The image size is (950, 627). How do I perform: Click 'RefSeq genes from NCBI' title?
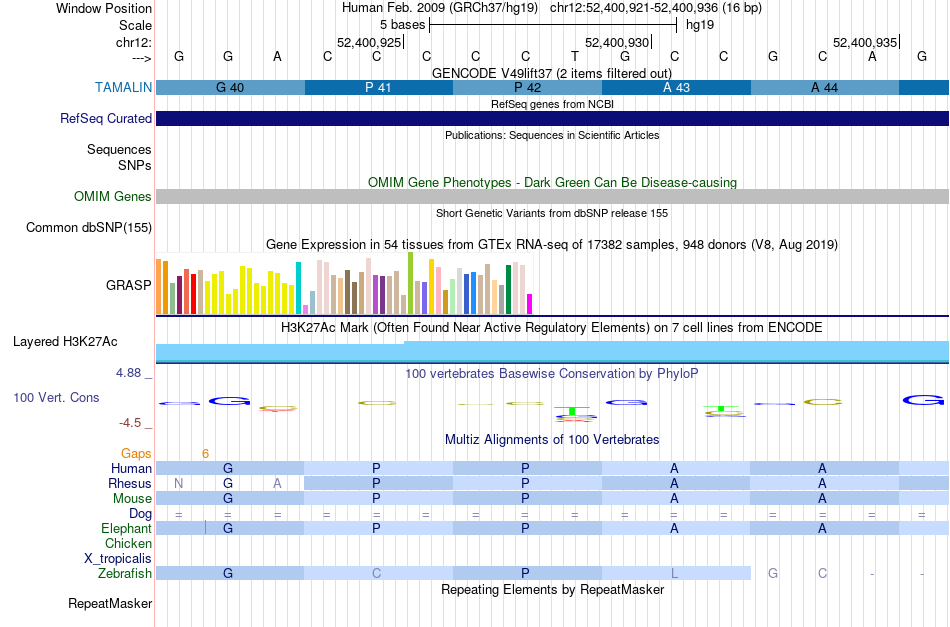[552, 104]
